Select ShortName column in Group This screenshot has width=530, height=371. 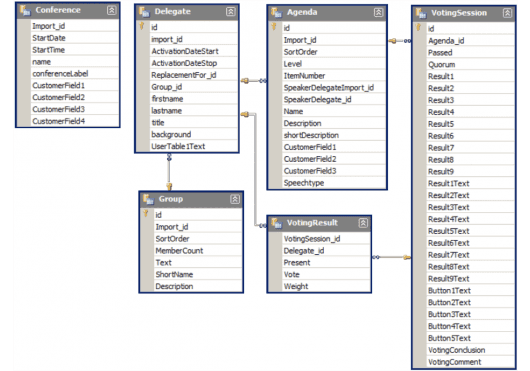[198, 274]
